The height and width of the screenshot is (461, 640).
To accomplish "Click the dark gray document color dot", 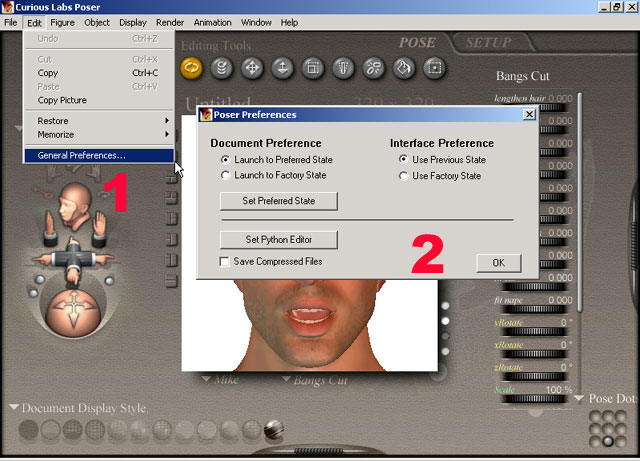I will coord(445,336).
